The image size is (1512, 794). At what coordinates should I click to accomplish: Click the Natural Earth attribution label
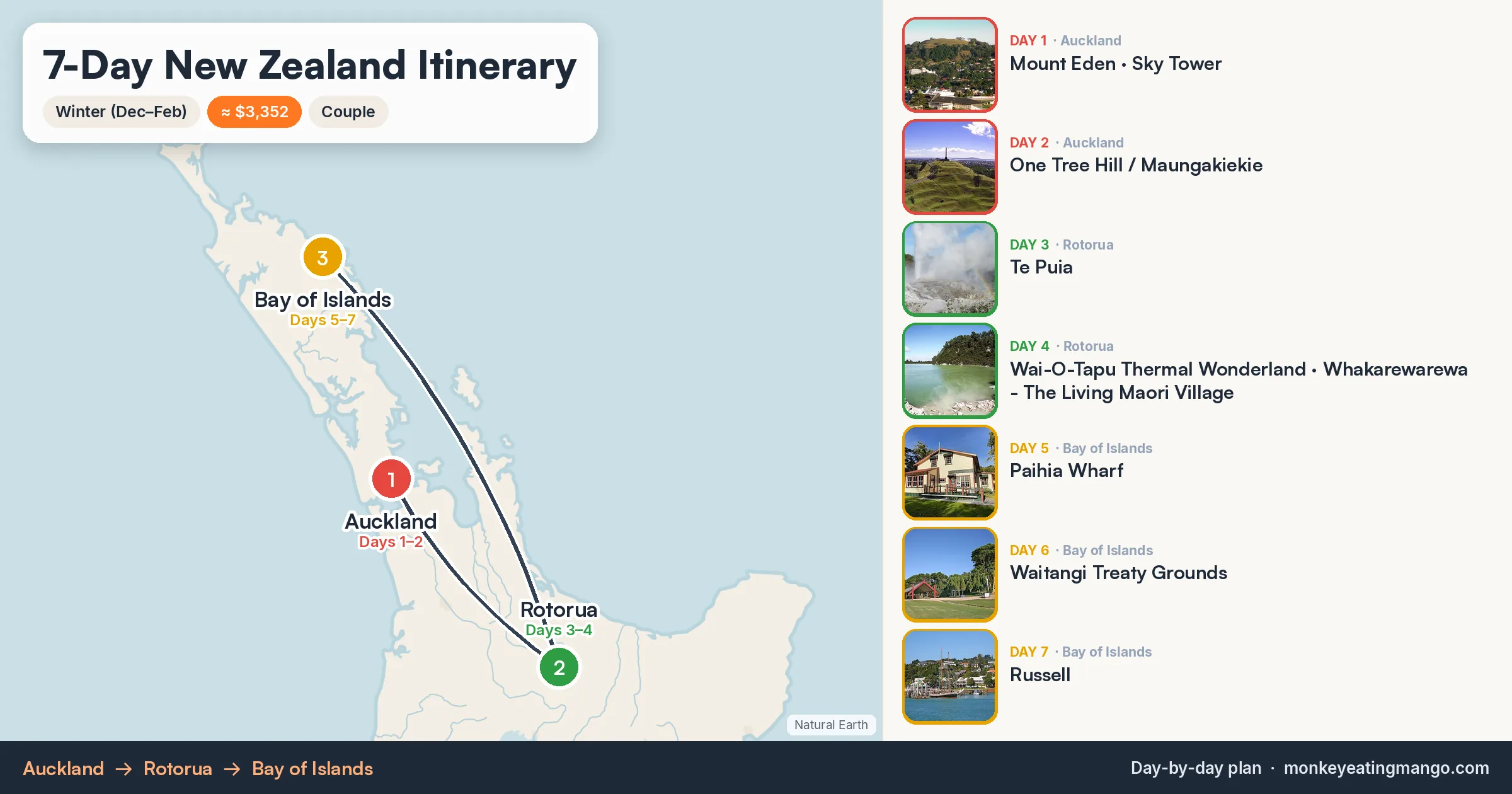(831, 725)
